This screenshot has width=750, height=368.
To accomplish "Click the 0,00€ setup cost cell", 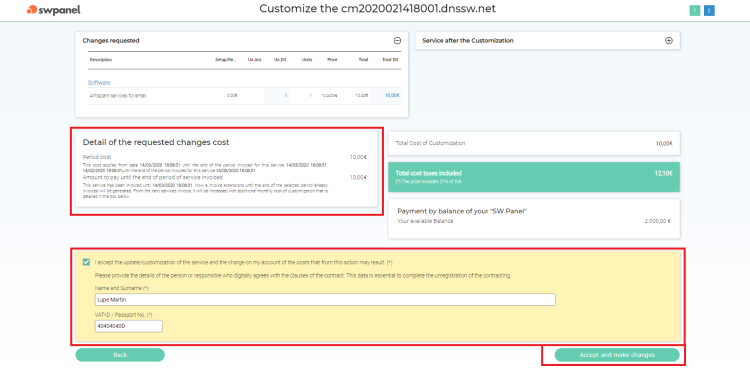I will [x=232, y=96].
